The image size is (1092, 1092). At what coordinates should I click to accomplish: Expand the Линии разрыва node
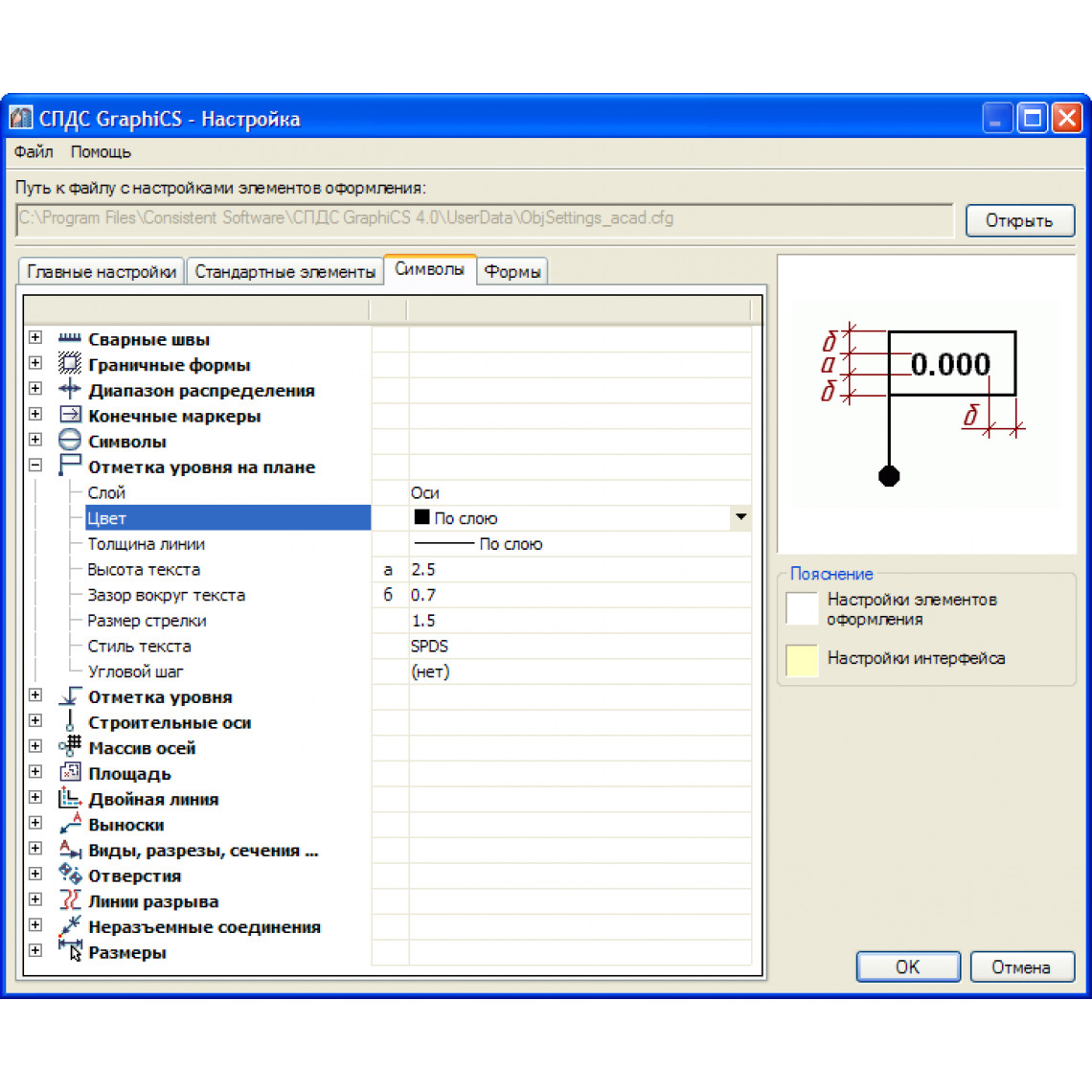point(35,899)
